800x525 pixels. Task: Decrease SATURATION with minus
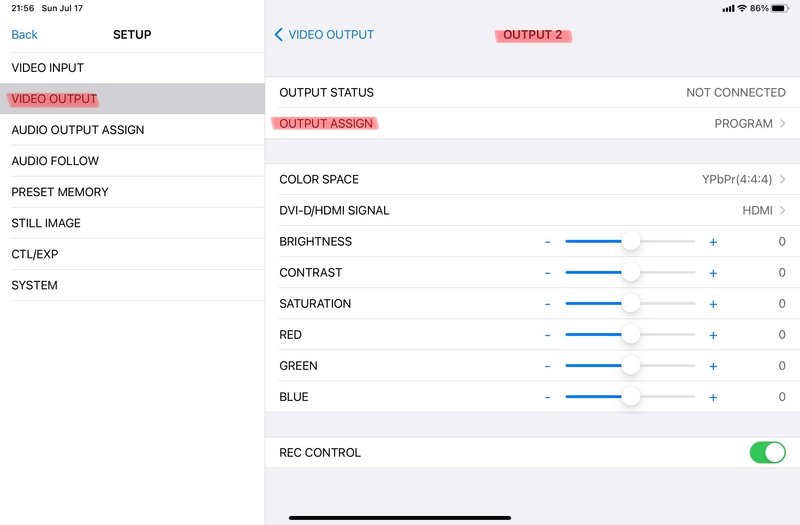[547, 304]
